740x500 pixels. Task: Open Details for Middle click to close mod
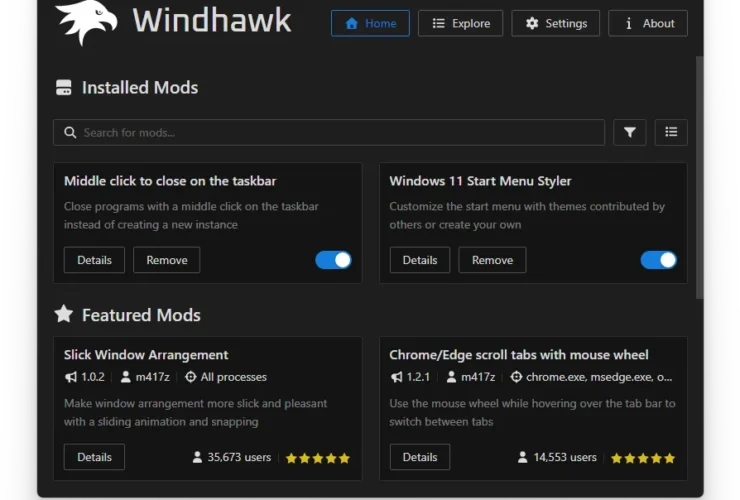pyautogui.click(x=94, y=260)
